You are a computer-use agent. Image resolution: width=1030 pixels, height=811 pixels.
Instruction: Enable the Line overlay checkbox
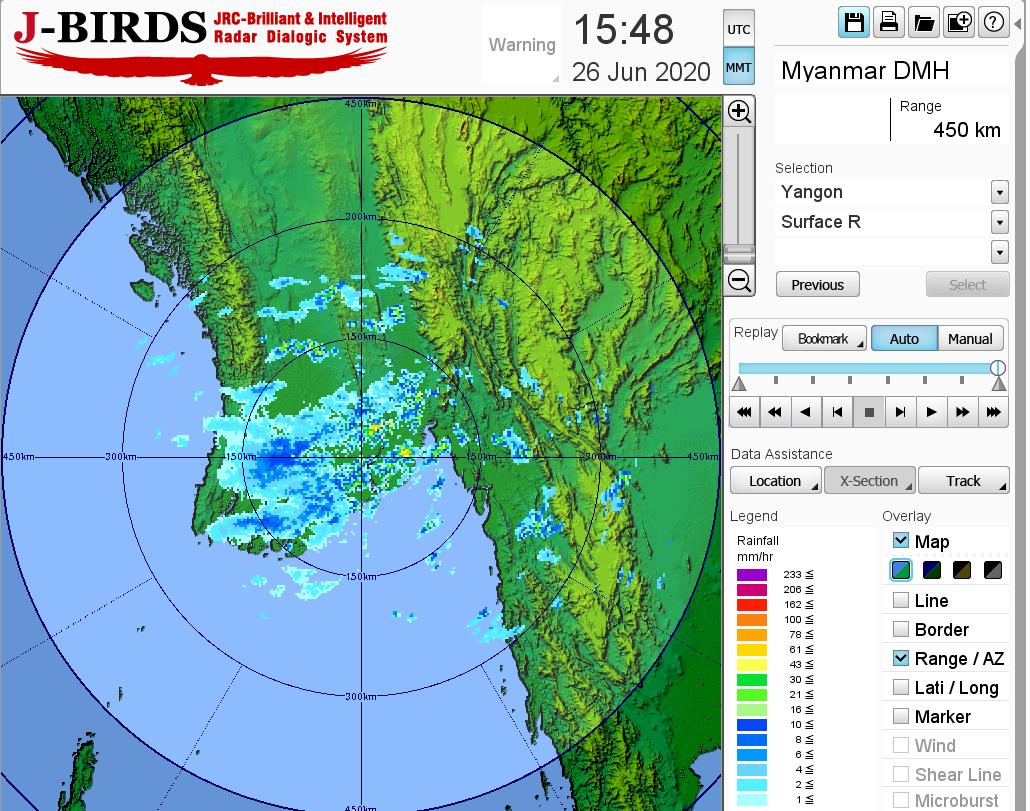[x=901, y=600]
